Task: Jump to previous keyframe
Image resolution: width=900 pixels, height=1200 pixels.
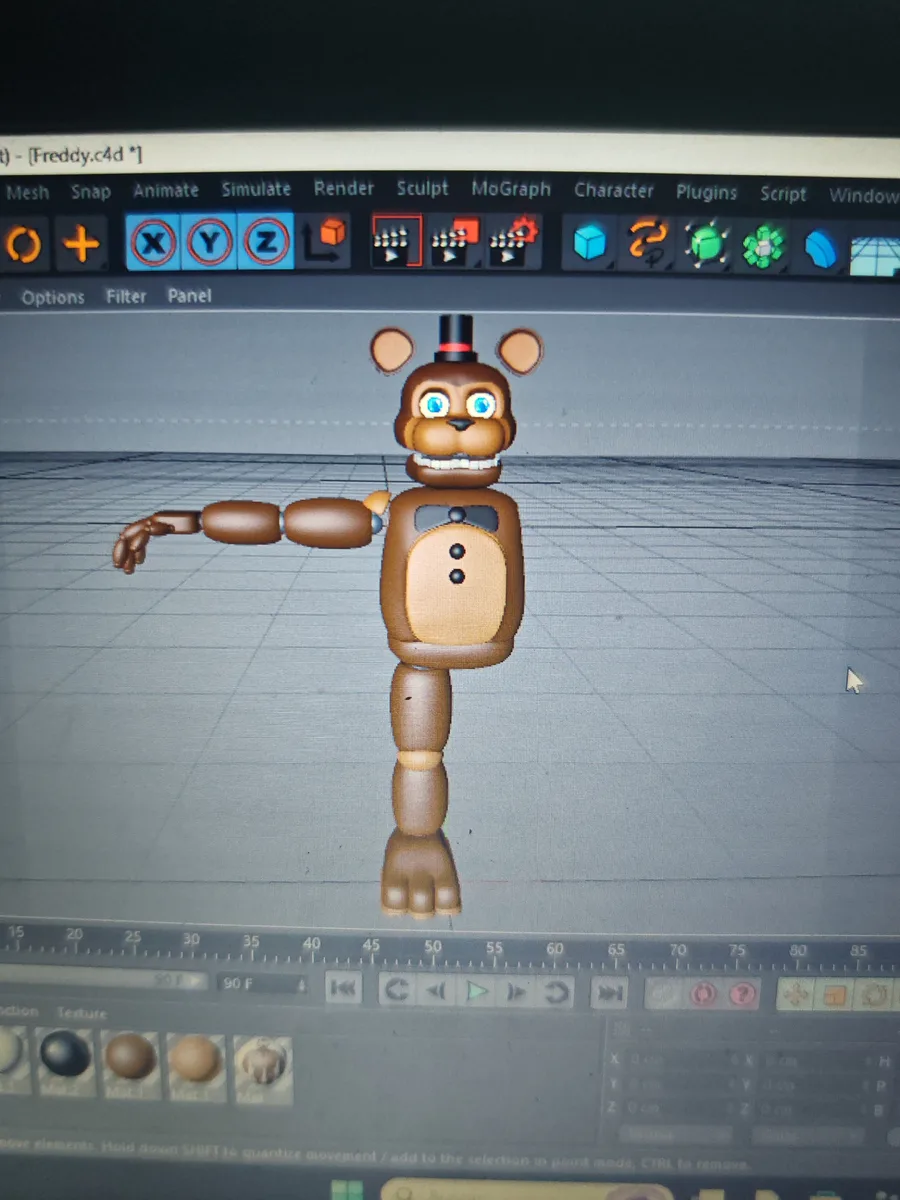Action: coord(397,990)
